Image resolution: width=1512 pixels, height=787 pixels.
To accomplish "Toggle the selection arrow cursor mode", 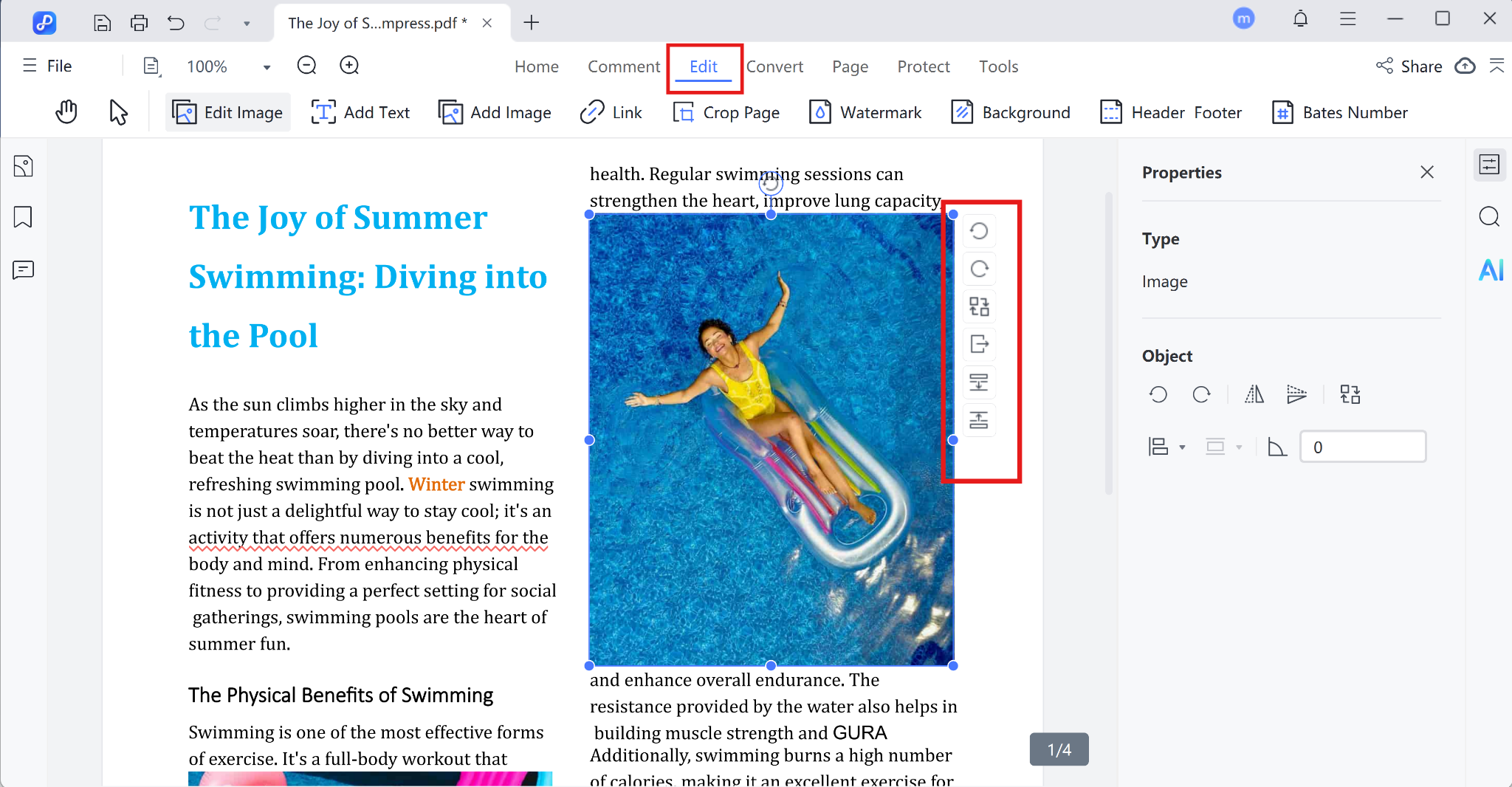I will [118, 111].
